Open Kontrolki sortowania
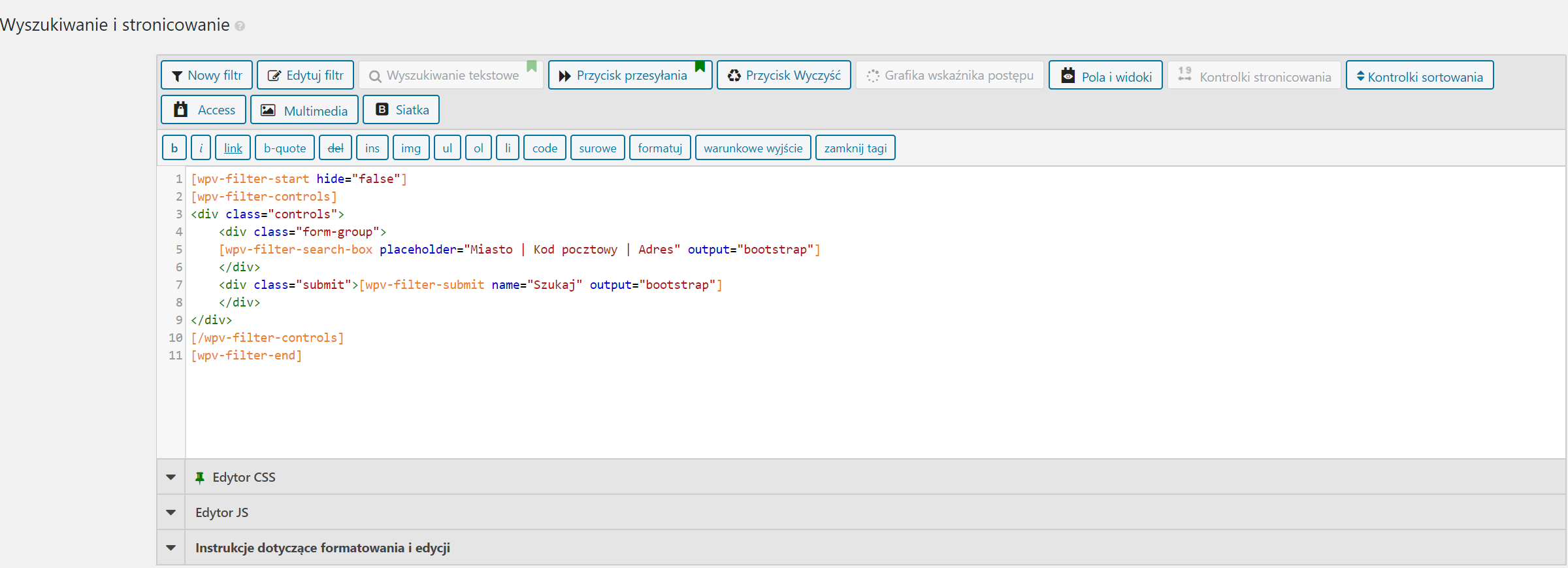The image size is (1568, 568). click(x=1420, y=75)
